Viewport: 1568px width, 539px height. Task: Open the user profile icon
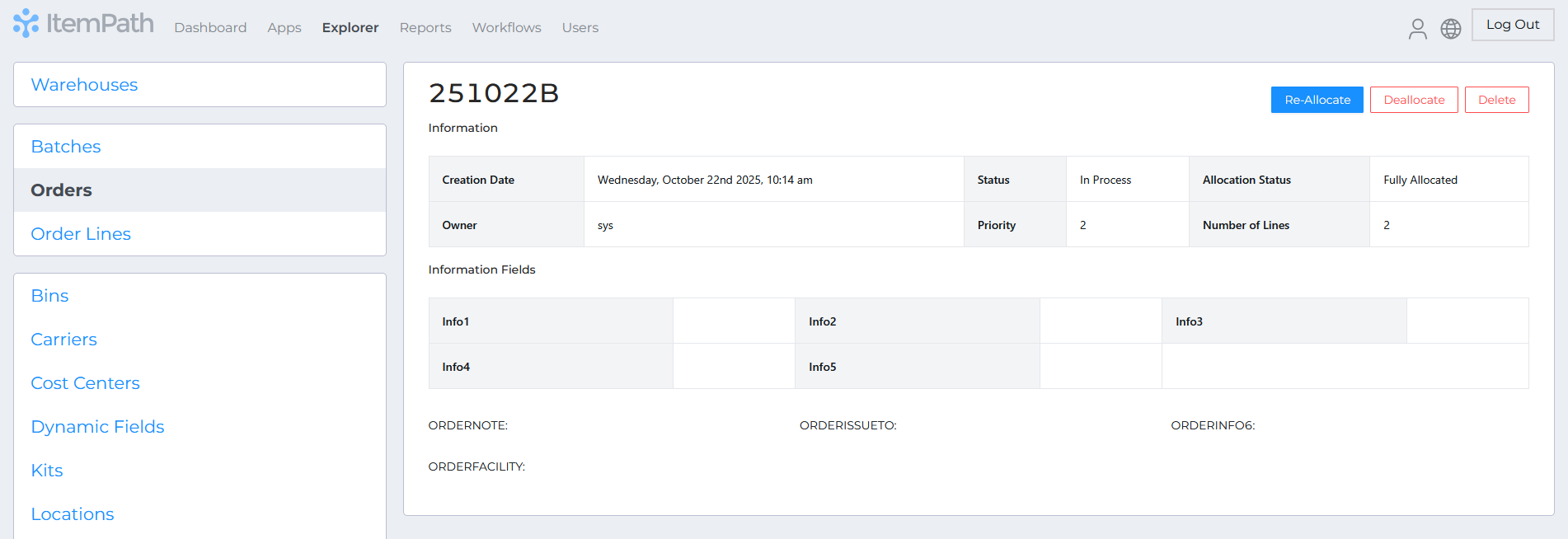pyautogui.click(x=1417, y=29)
